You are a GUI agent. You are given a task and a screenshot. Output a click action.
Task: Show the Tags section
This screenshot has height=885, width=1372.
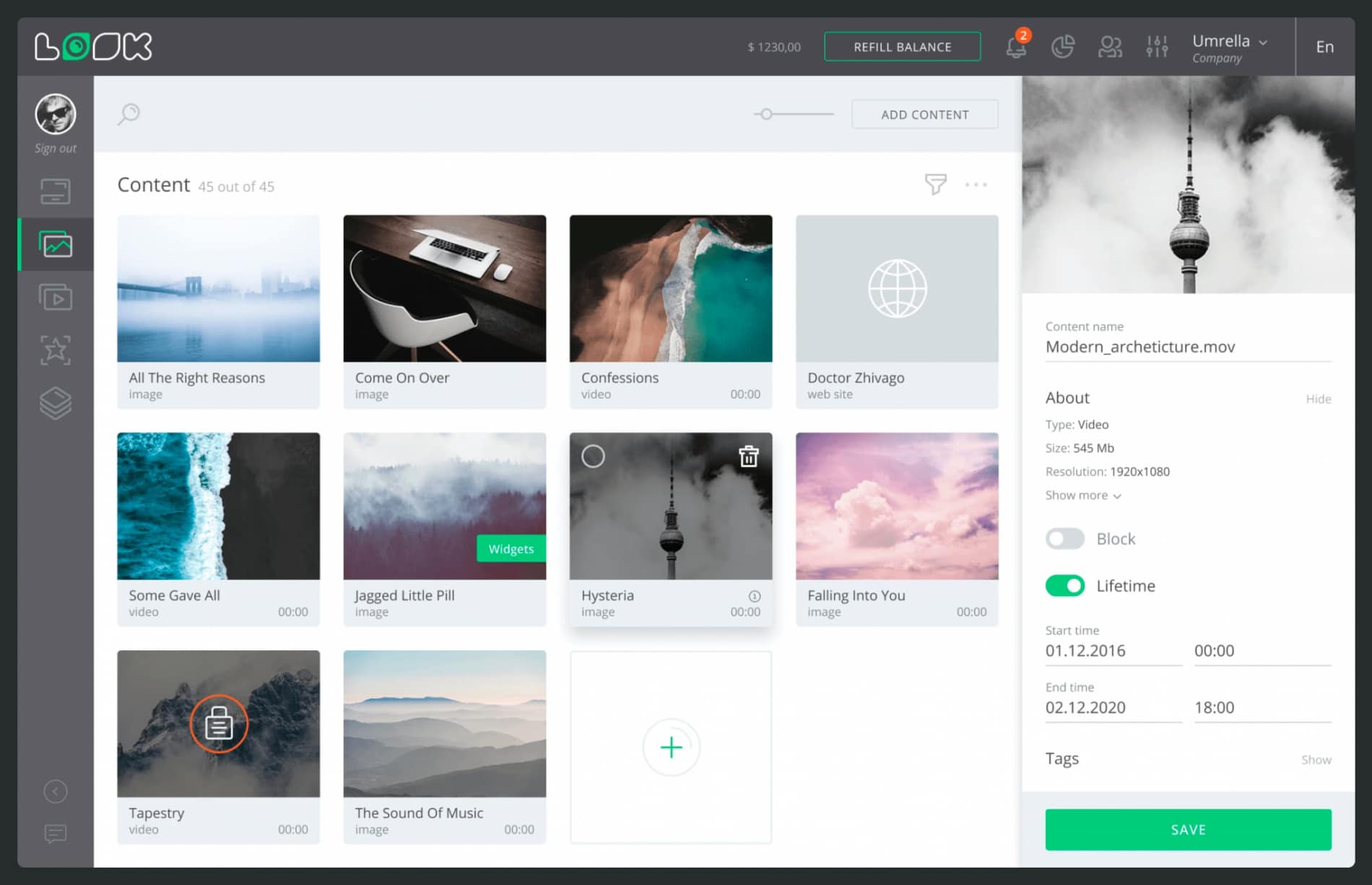pyautogui.click(x=1316, y=760)
